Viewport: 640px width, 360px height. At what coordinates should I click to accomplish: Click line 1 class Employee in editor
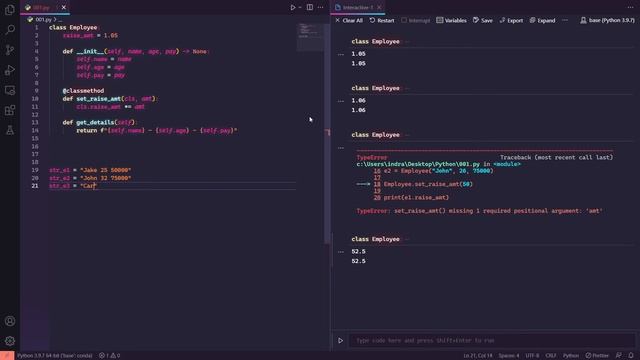pos(73,27)
